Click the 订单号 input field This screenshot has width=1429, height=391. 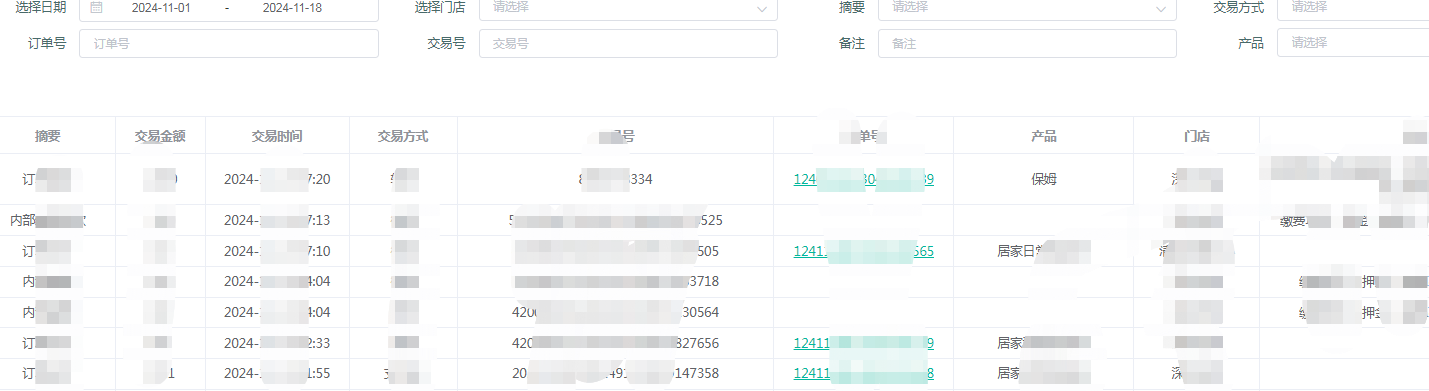229,43
